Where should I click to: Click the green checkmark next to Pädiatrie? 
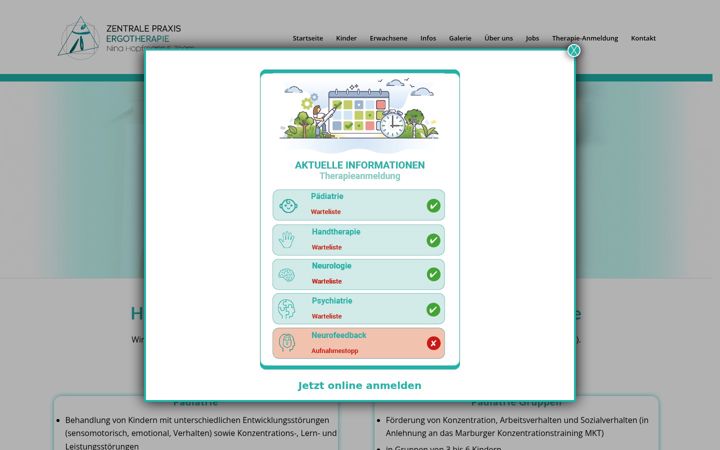tap(433, 206)
